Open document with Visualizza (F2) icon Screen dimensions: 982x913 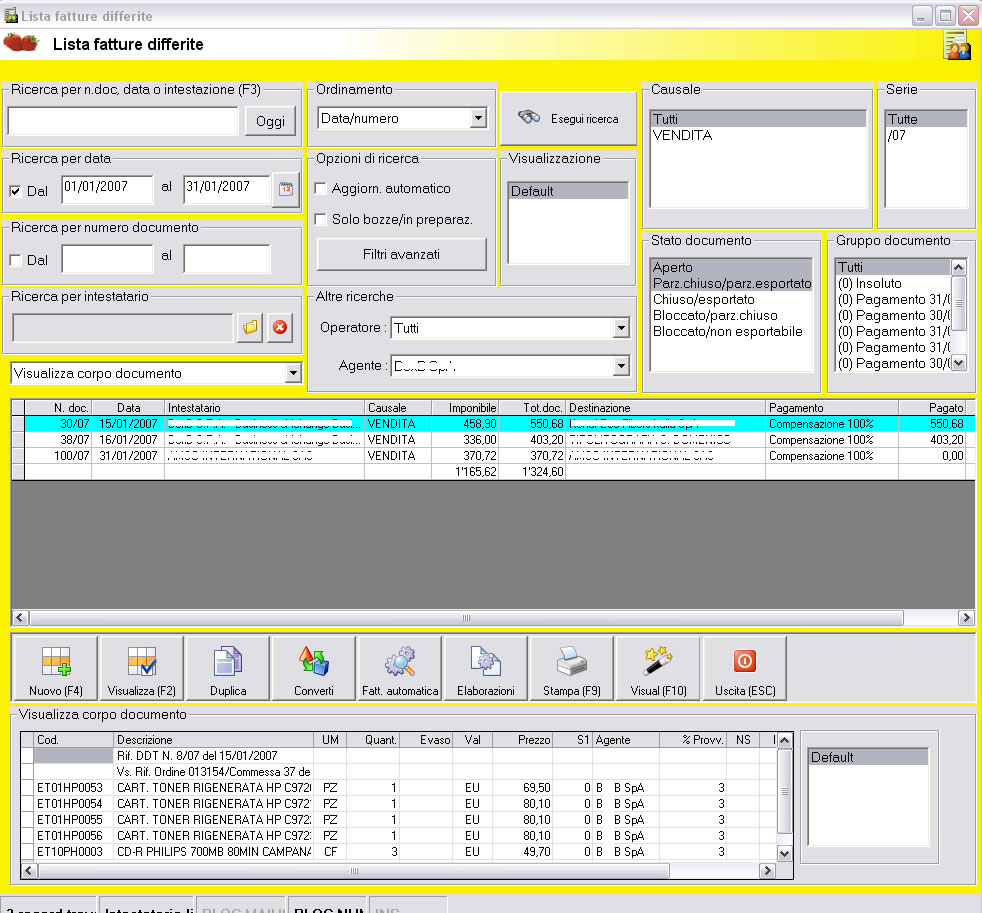[141, 668]
